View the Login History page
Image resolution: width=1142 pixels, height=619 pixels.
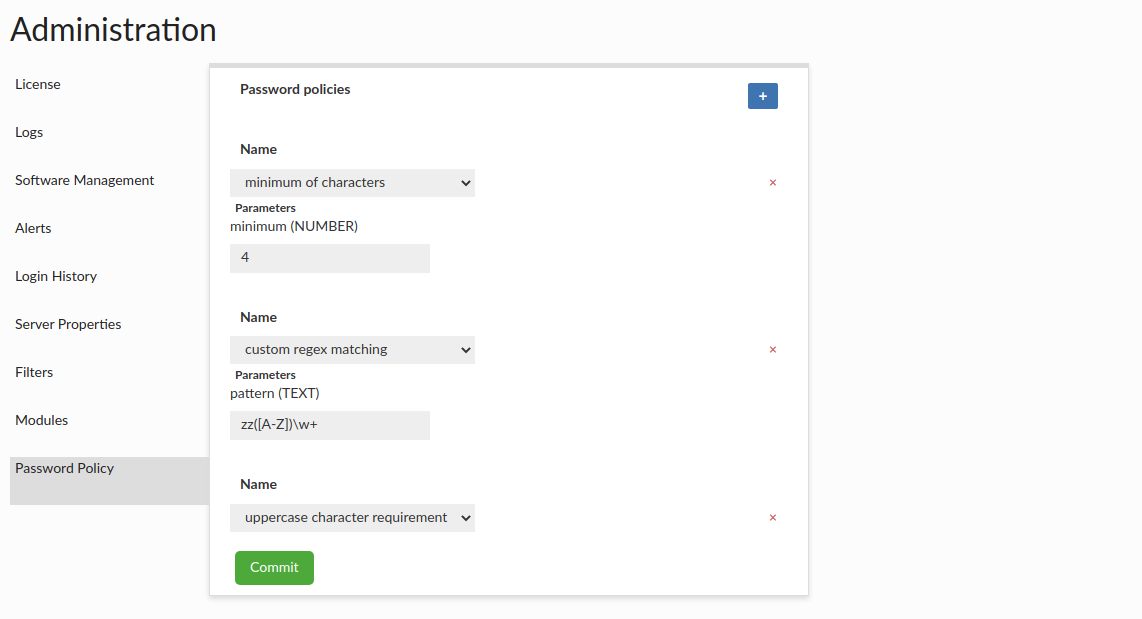click(56, 277)
